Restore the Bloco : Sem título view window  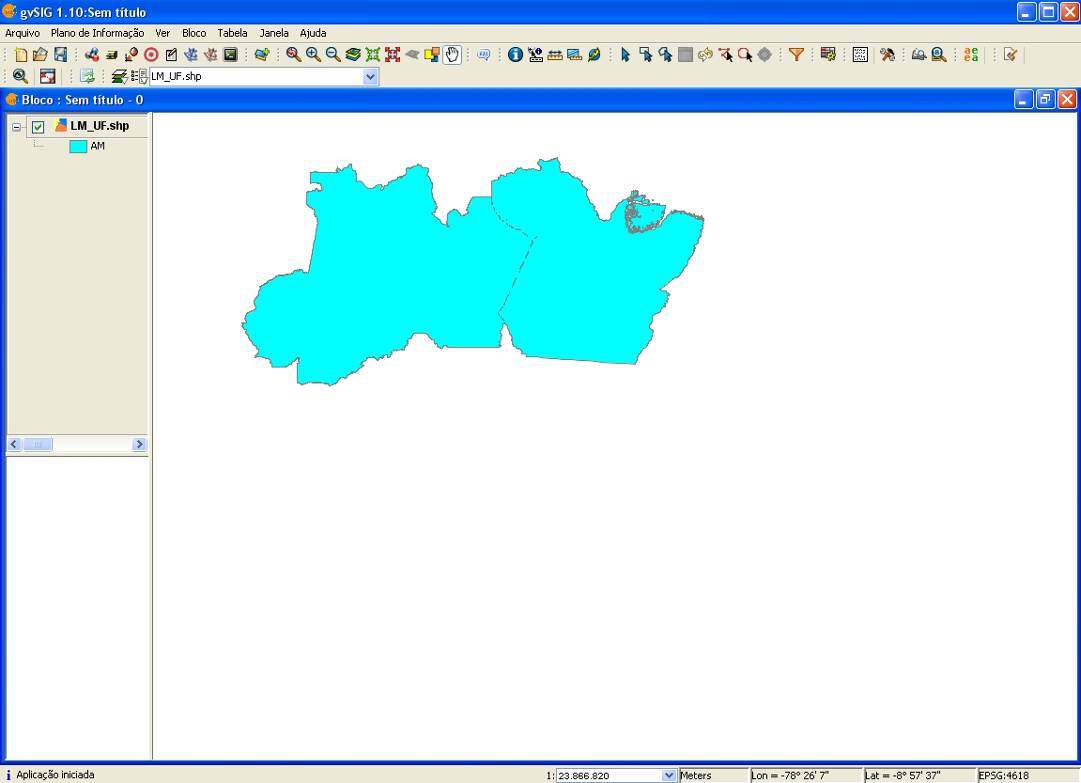pos(1045,100)
